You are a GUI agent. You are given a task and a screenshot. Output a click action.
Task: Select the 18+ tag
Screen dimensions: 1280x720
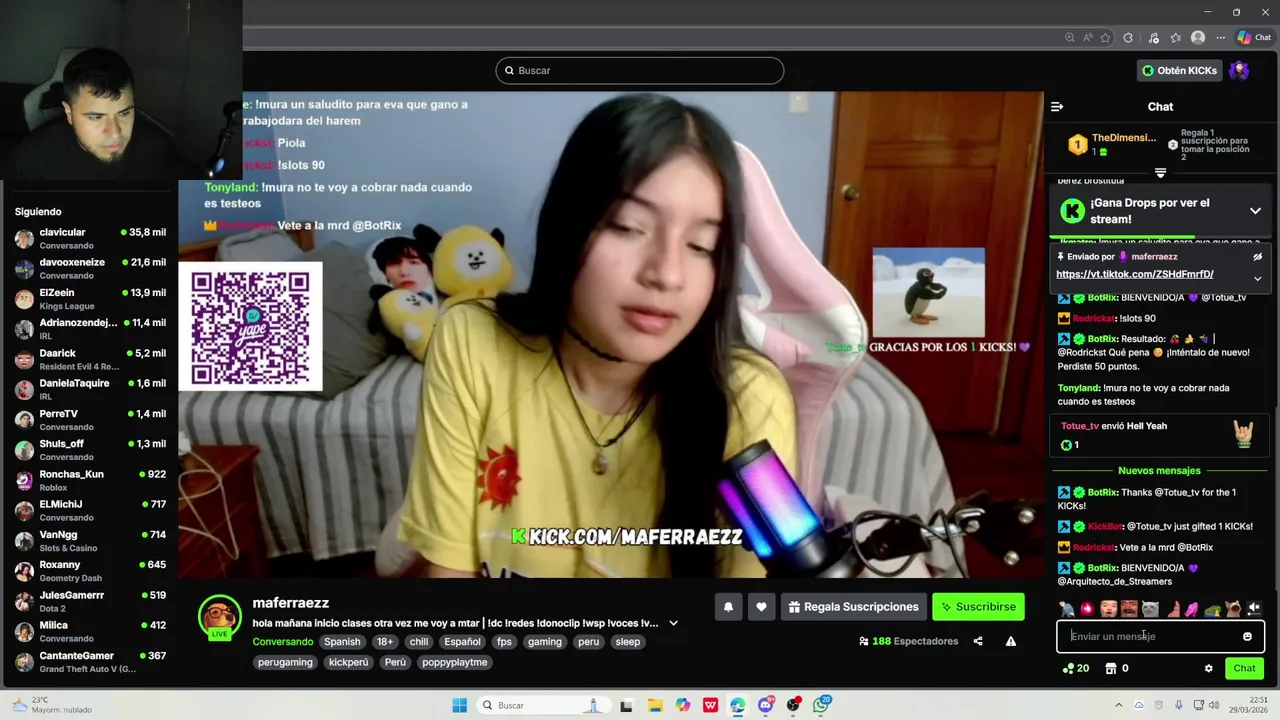pos(385,642)
